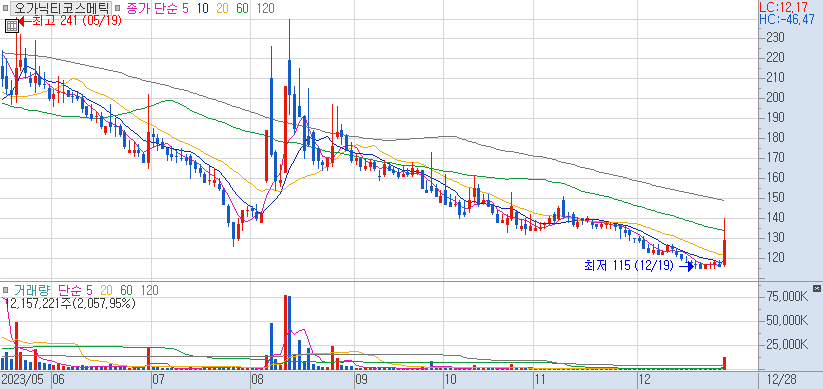The height and width of the screenshot is (389, 823).
Task: Click the 09 month label on date axis
Action: pos(361,379)
